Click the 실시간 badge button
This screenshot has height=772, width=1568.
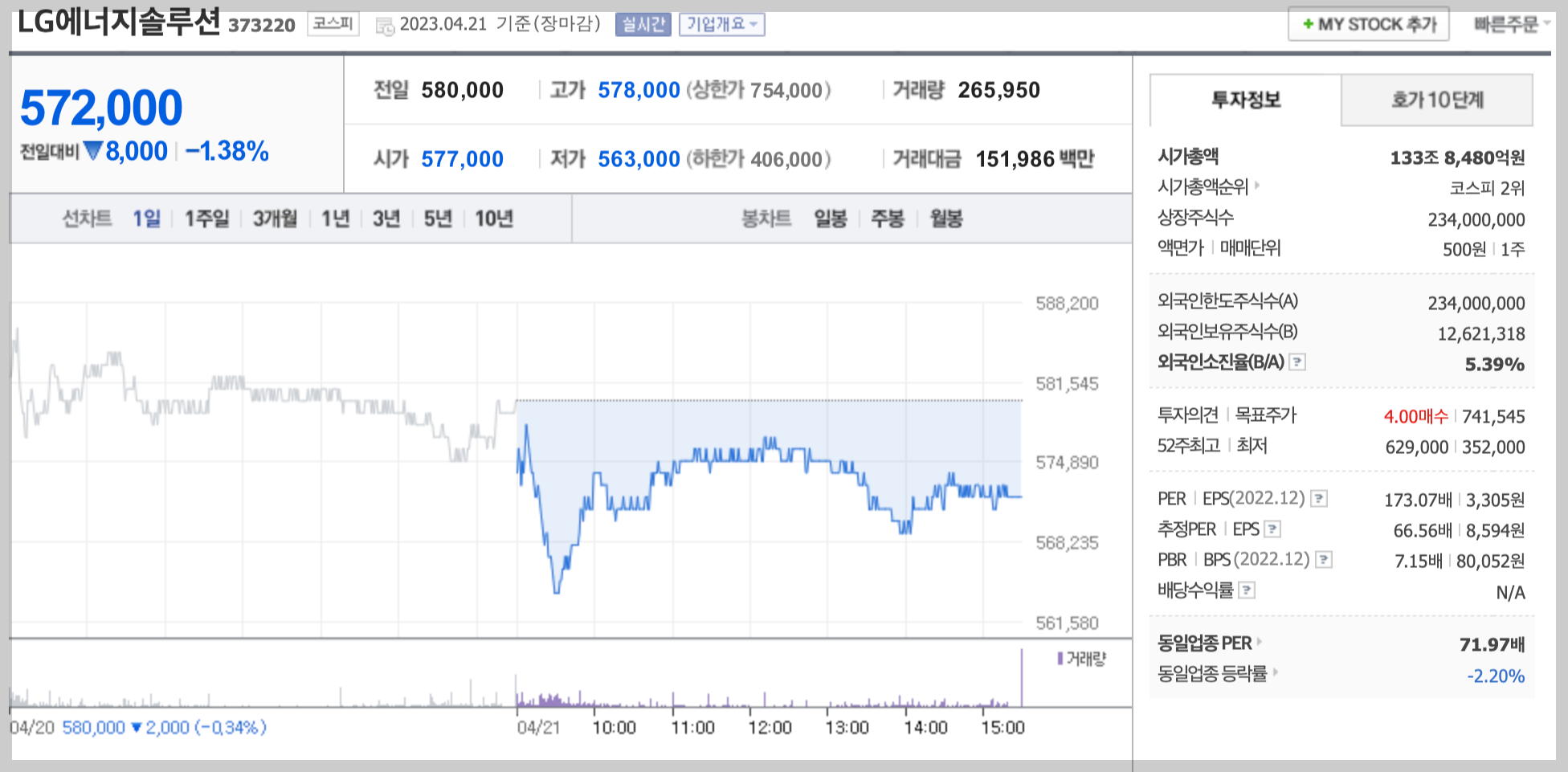tap(643, 25)
